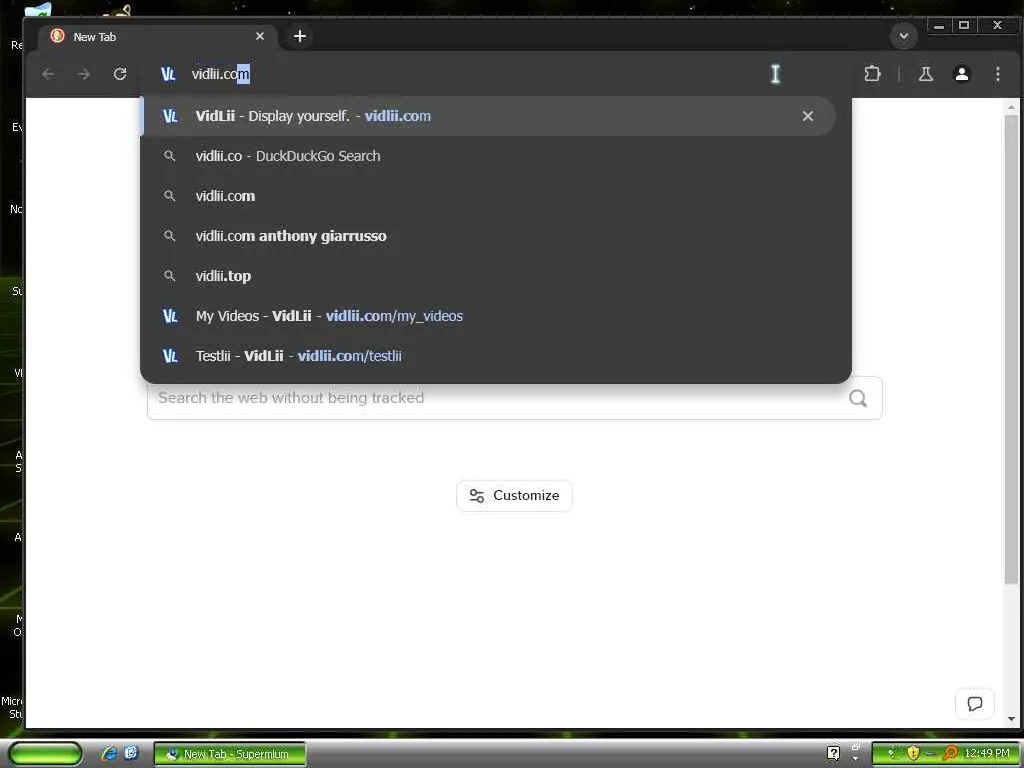Click the VidLii favicon in address bar
The width and height of the screenshot is (1024, 768).
(168, 74)
